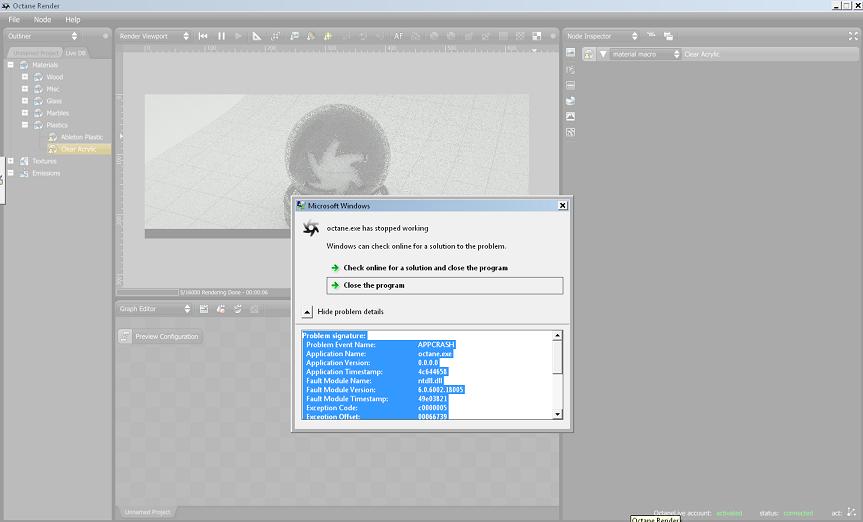863x522 pixels.
Task: Select the triangle ruler viewport tool
Action: point(256,36)
